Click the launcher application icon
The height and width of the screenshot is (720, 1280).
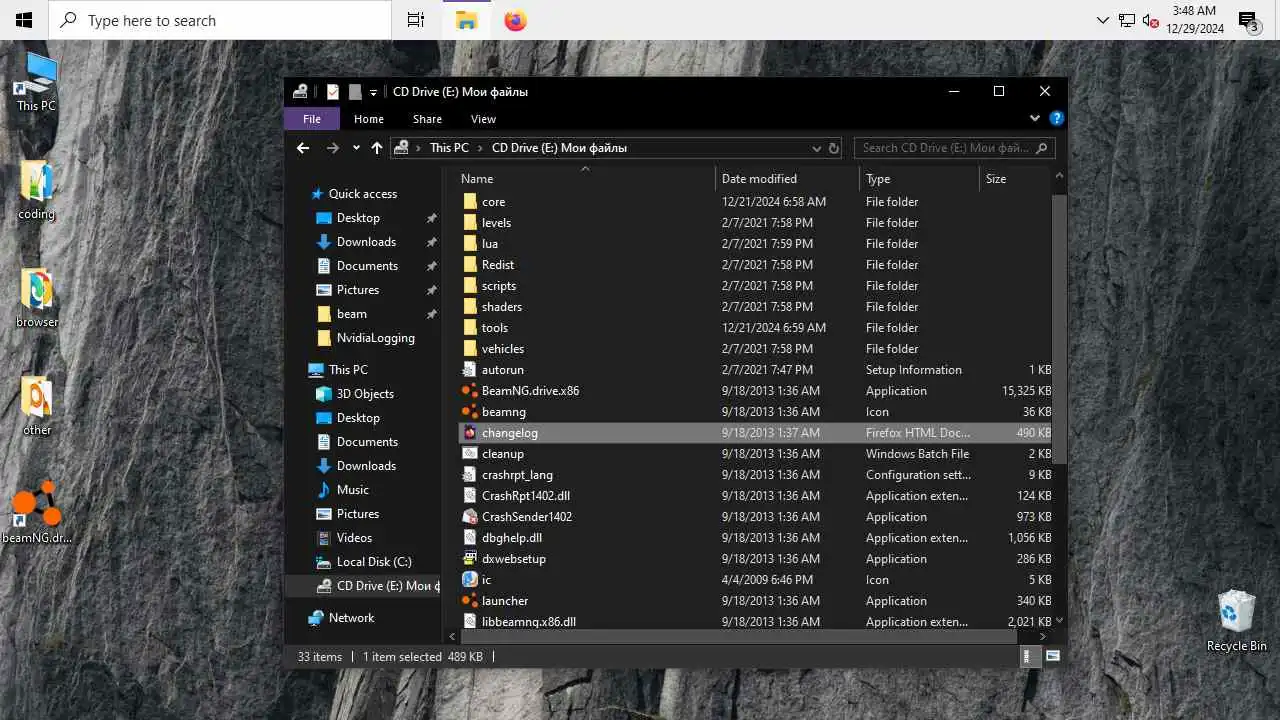(470, 601)
